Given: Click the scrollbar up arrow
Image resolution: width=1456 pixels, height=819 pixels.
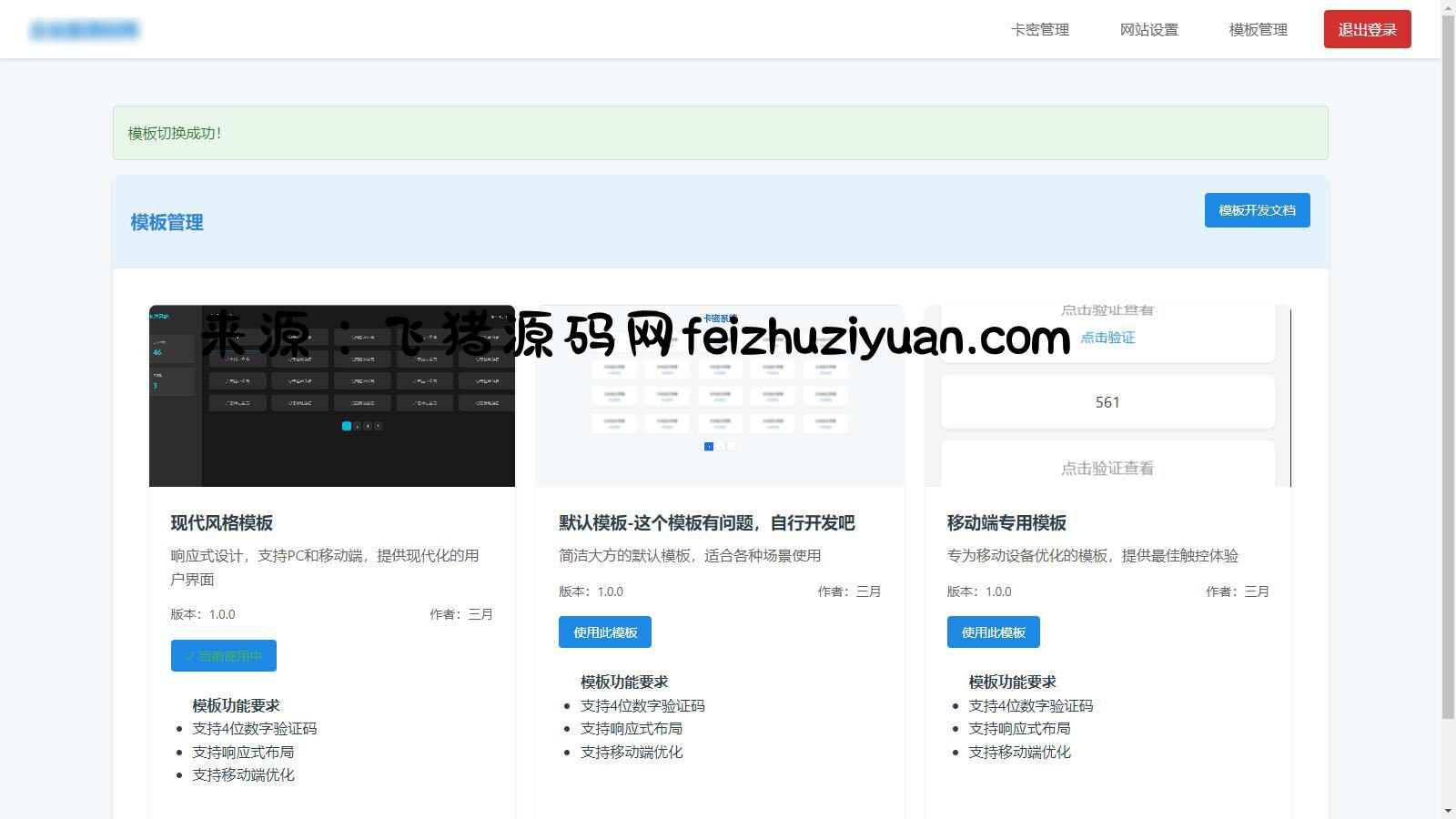Looking at the screenshot, I should (1448, 7).
